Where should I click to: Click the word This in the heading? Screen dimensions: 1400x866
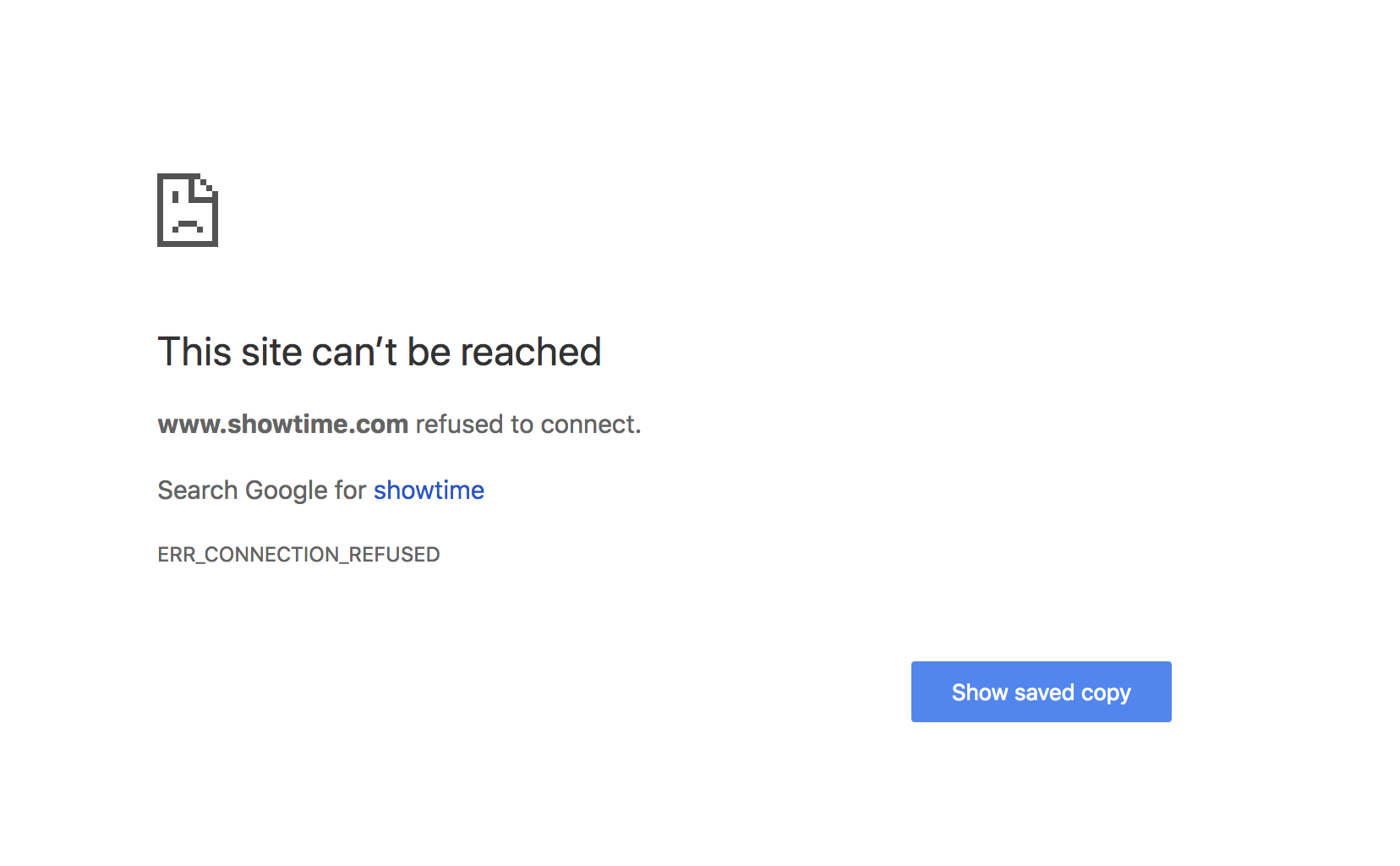[194, 352]
